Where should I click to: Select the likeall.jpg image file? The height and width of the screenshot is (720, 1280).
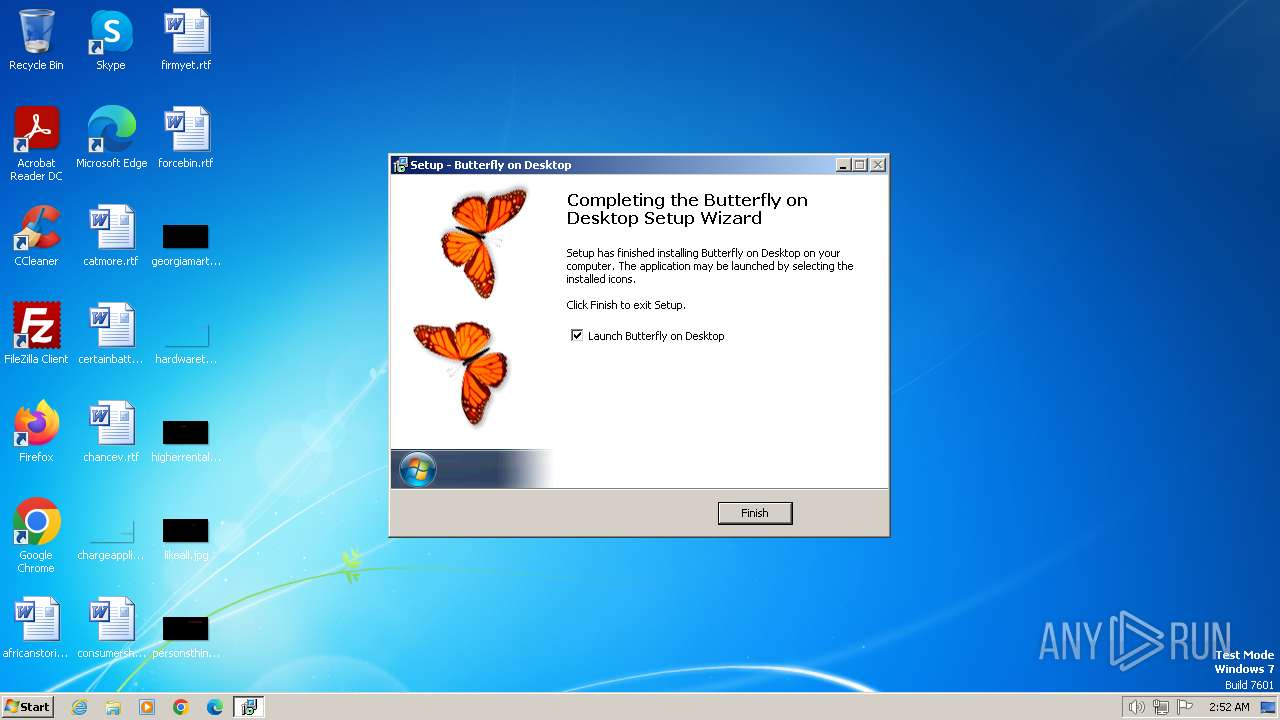click(x=186, y=537)
